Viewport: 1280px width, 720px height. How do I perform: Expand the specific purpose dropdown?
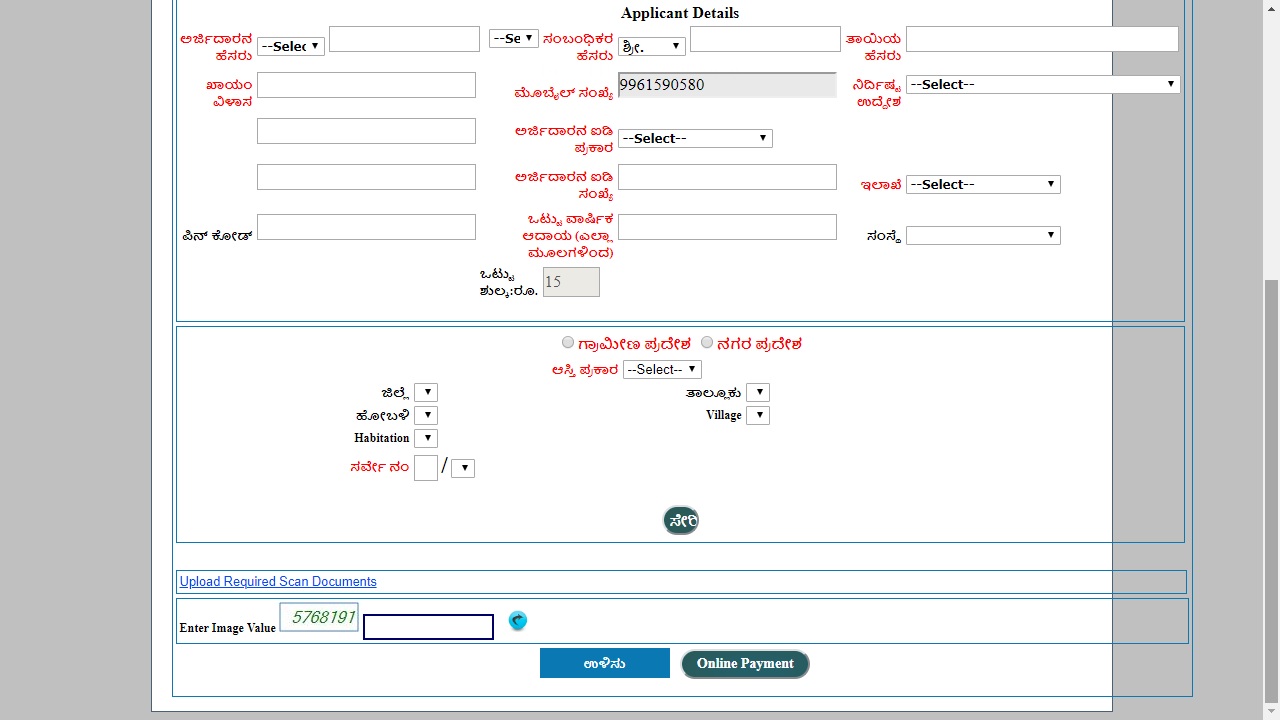coord(1042,84)
